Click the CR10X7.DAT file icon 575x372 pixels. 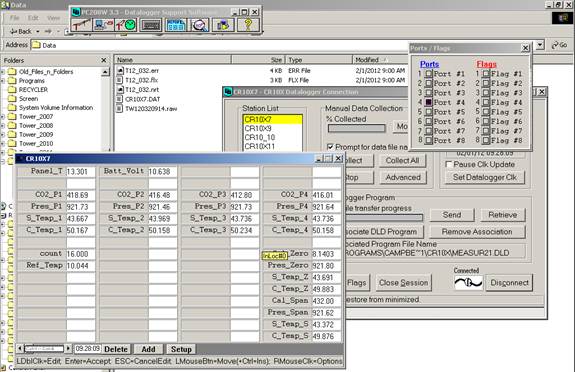coord(120,99)
